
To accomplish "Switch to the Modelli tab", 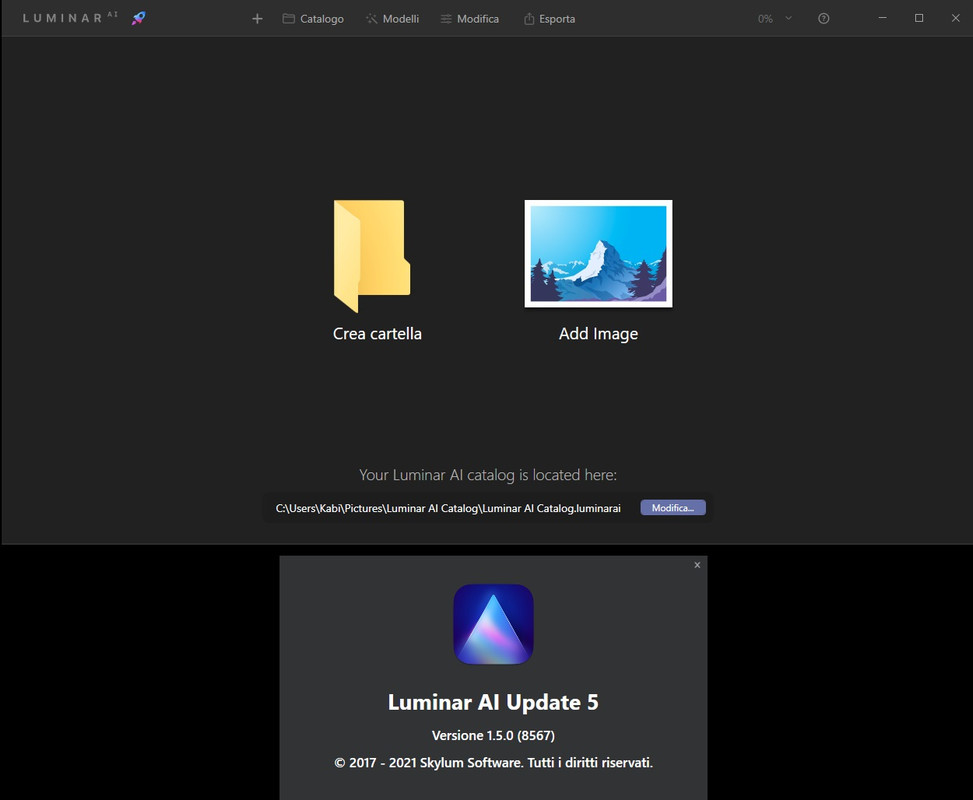I will coord(392,19).
